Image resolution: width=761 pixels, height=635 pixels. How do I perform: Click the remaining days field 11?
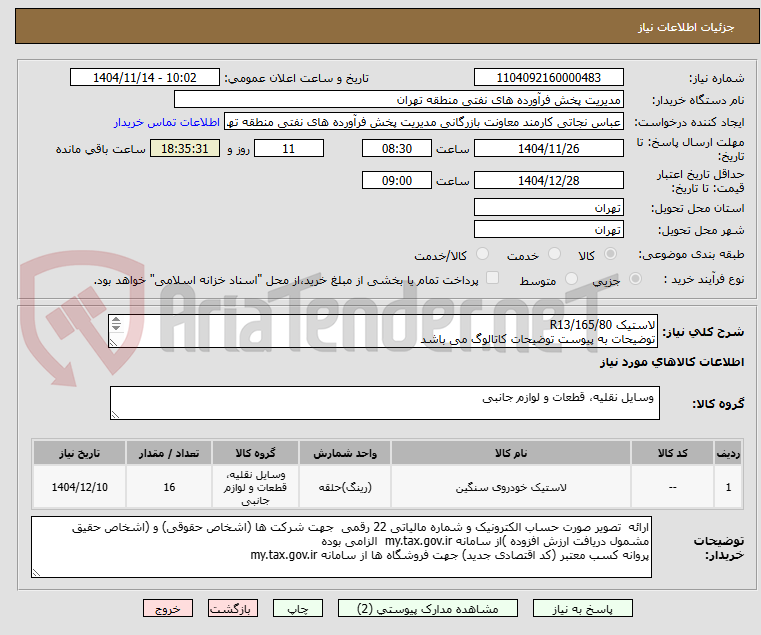tap(289, 149)
